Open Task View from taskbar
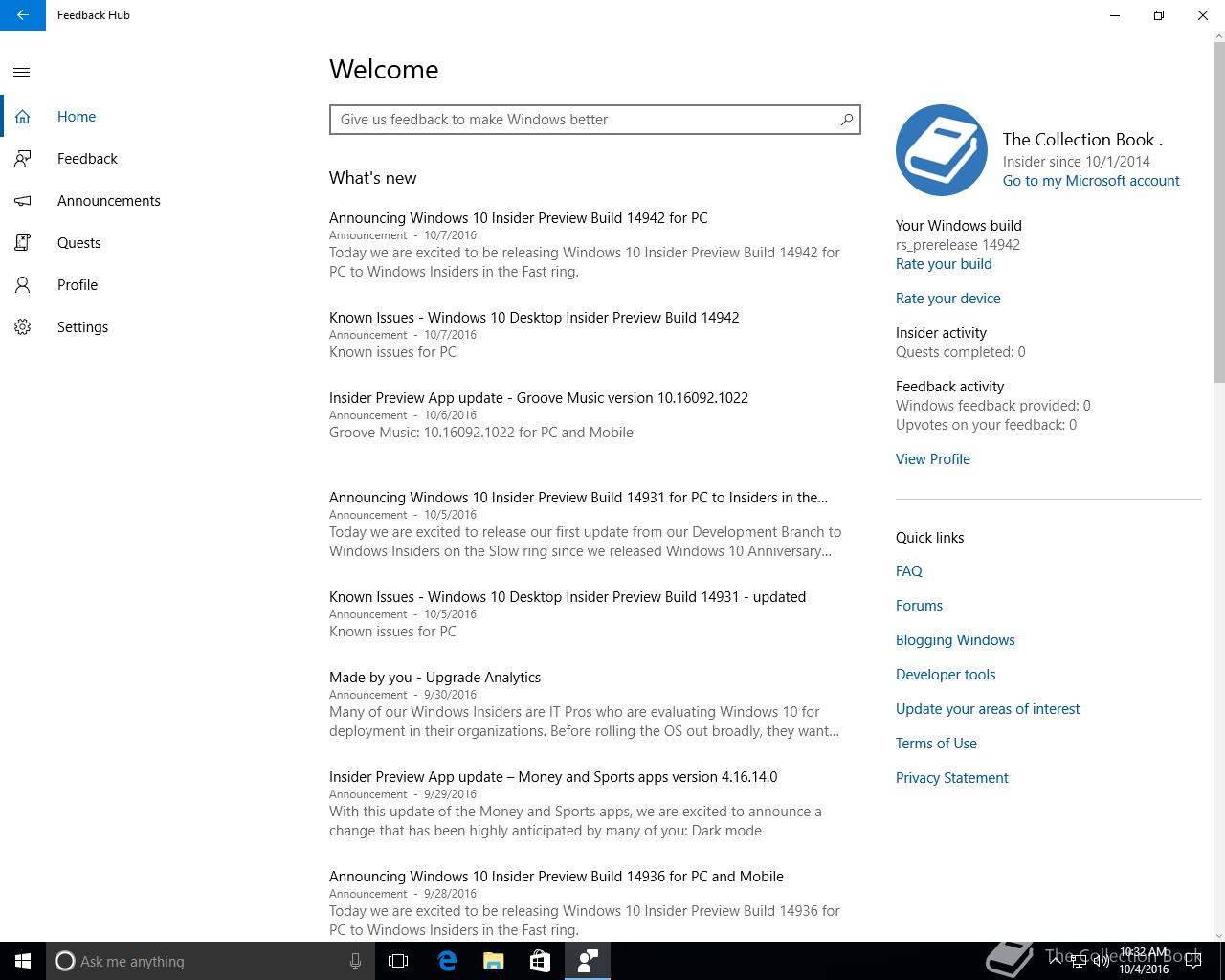This screenshot has width=1225, height=980. coord(398,961)
